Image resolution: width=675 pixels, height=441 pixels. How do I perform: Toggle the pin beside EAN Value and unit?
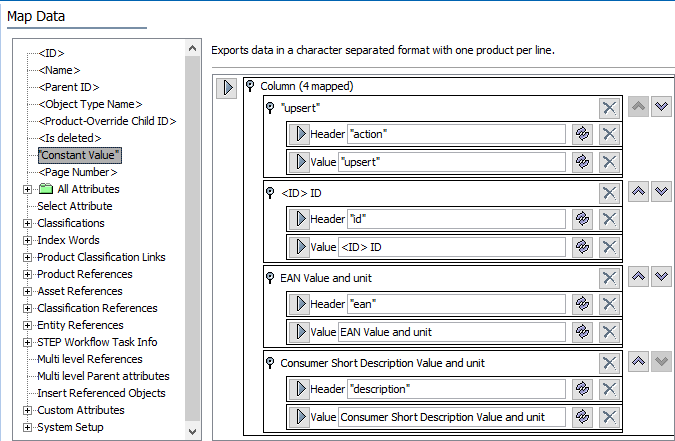tap(270, 278)
